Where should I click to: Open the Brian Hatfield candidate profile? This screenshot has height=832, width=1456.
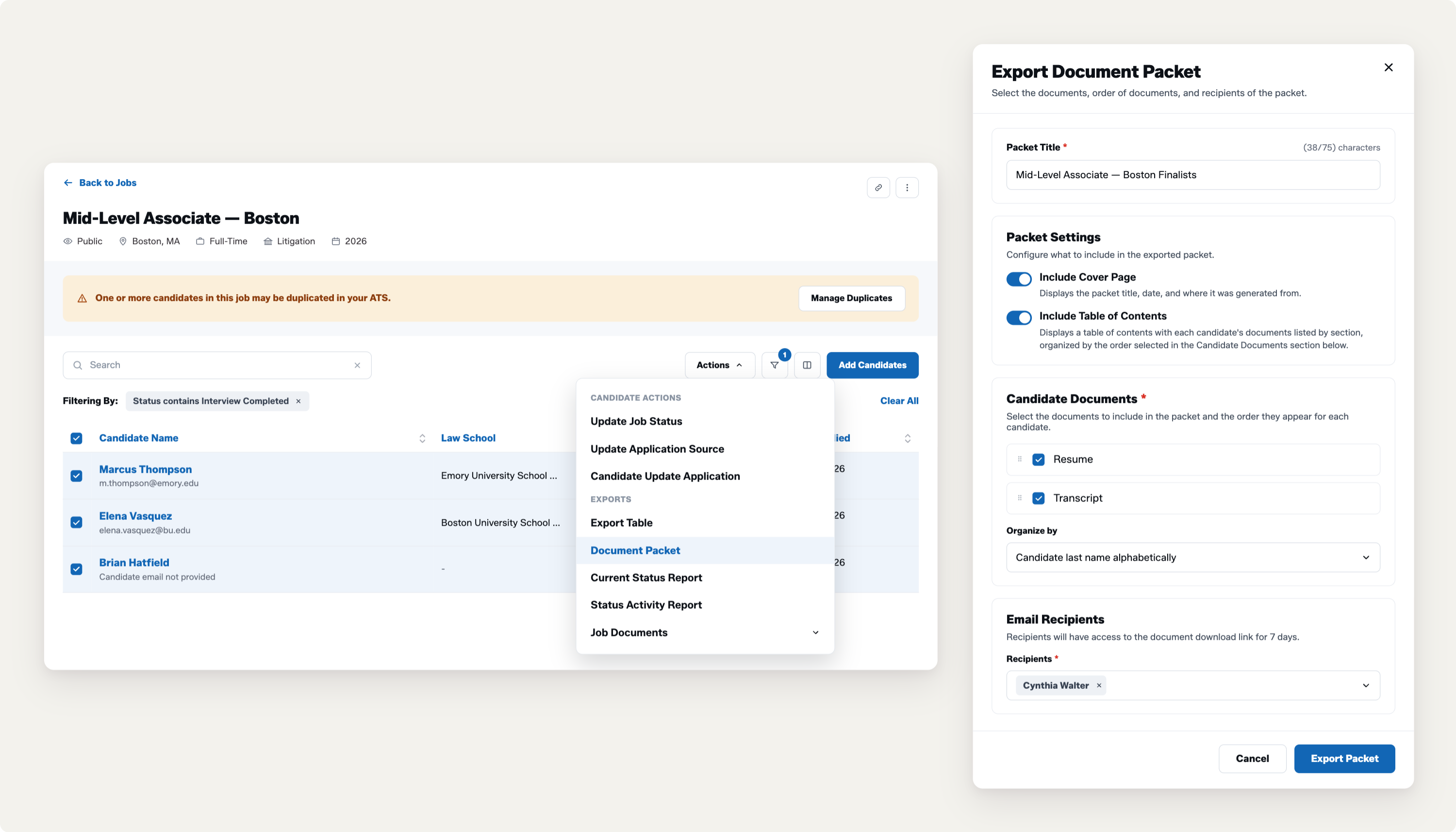[133, 563]
